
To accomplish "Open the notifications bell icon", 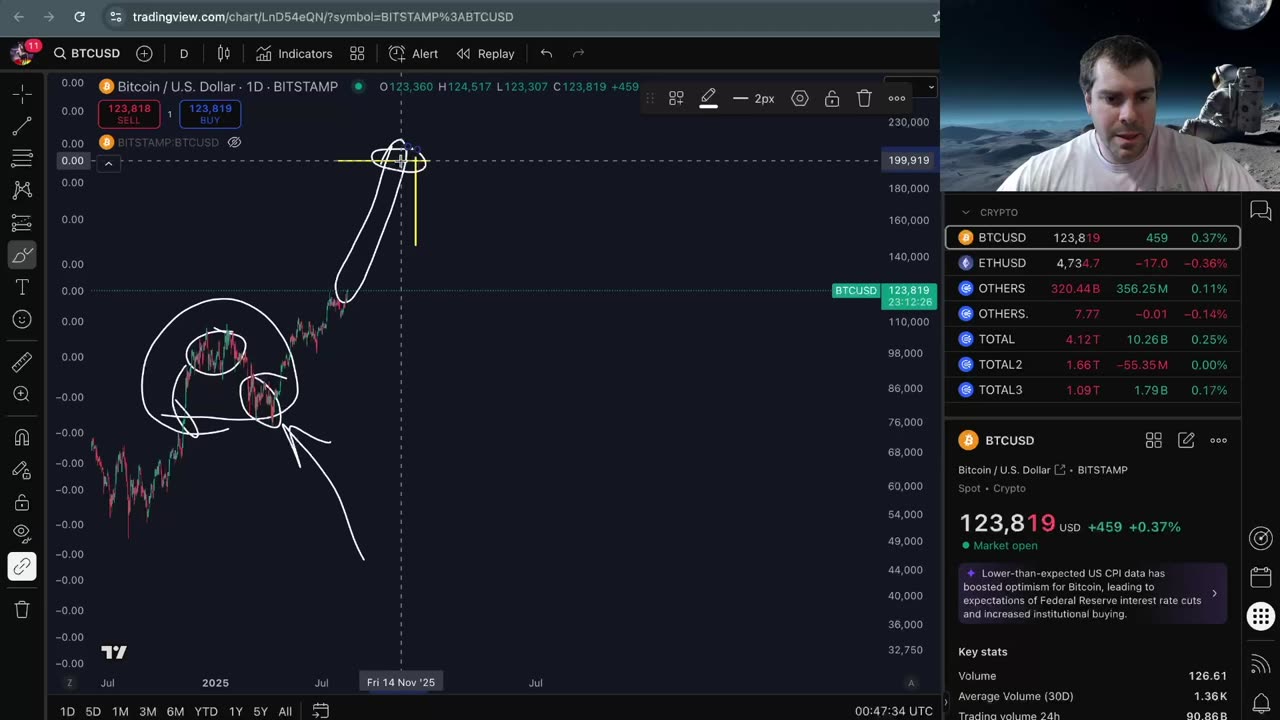I will (1261, 703).
